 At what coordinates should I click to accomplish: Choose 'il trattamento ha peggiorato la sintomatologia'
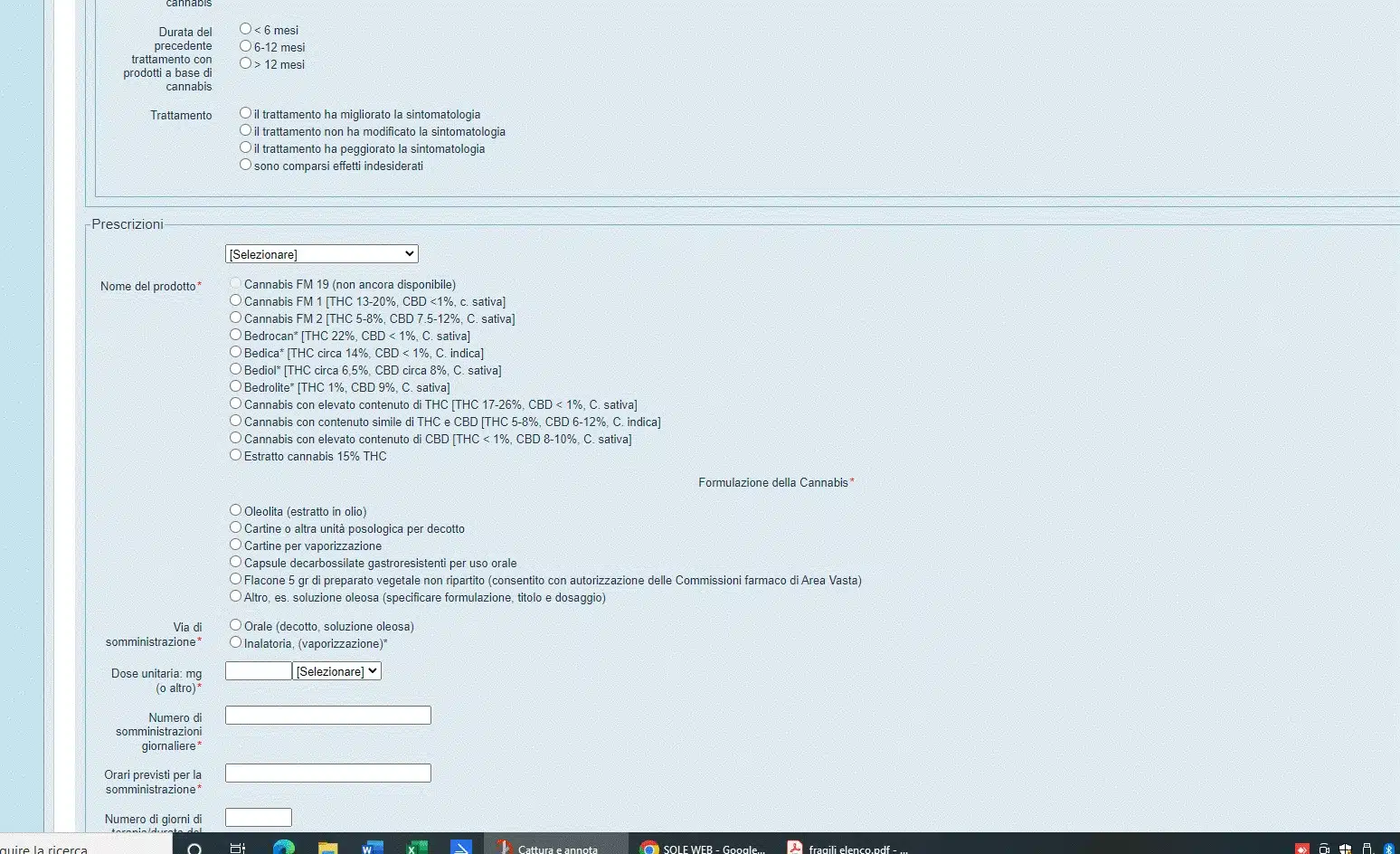pos(245,147)
